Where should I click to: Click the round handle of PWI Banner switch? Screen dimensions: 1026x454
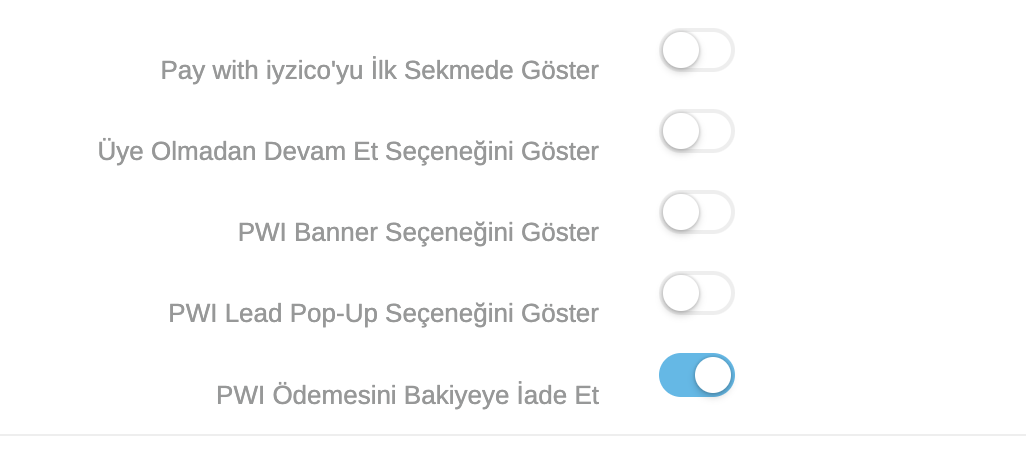681,212
